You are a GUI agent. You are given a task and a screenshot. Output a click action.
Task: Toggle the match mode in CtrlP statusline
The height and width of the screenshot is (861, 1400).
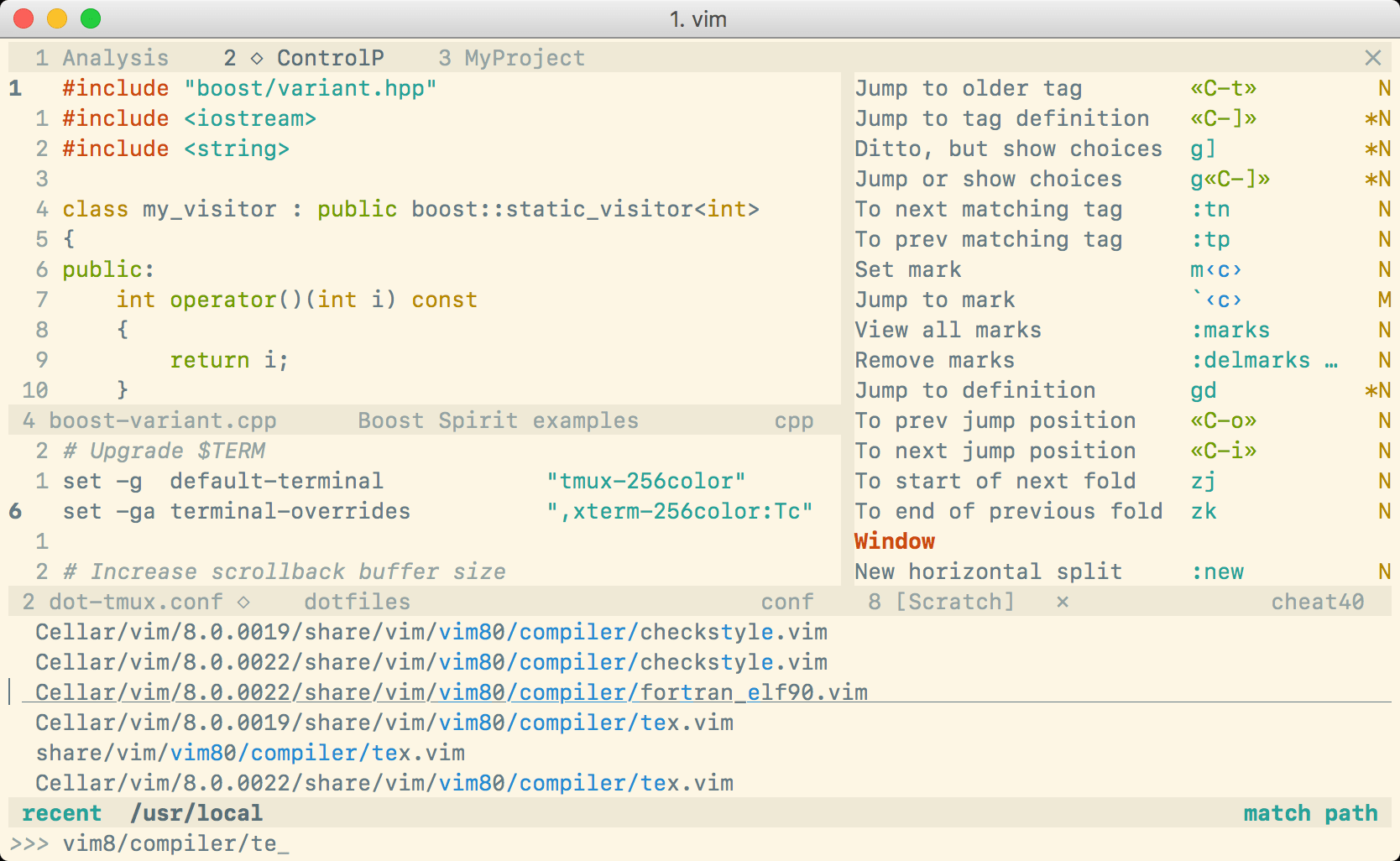pyautogui.click(x=1277, y=812)
